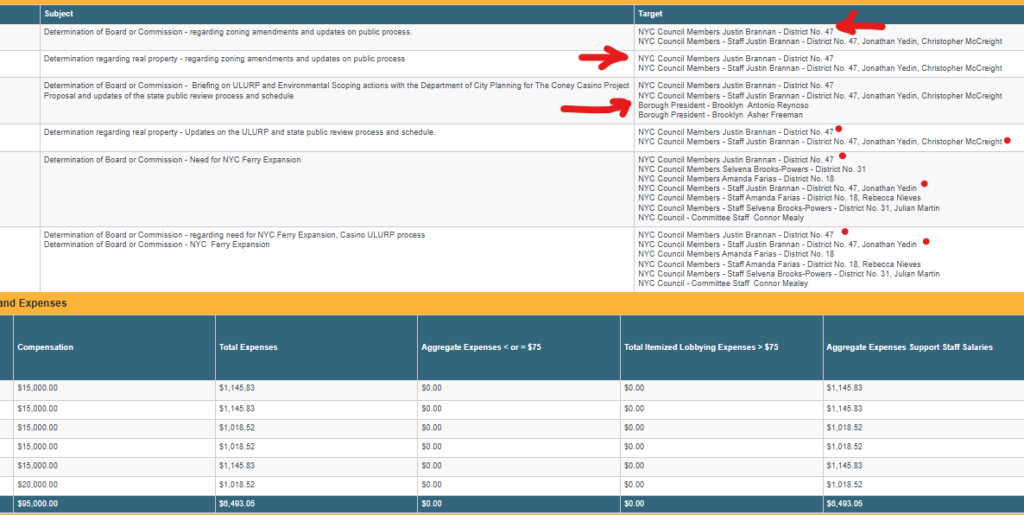The width and height of the screenshot is (1024, 515).
Task: Click 'Justin Brannan - District No. 47' in 'Updates on the ULURP' row
Action: (736, 132)
